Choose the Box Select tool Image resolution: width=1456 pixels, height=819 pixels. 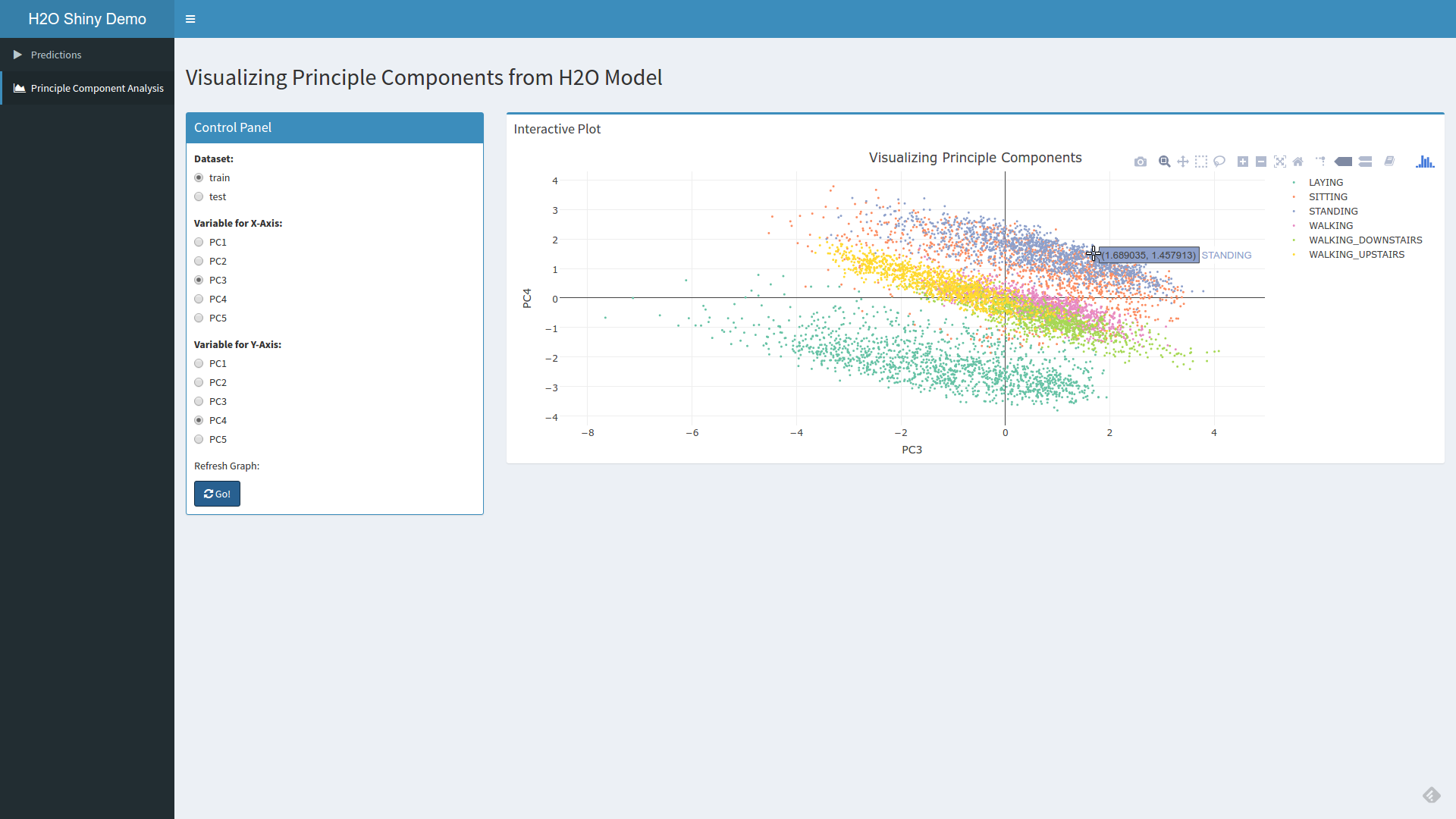coord(1201,162)
